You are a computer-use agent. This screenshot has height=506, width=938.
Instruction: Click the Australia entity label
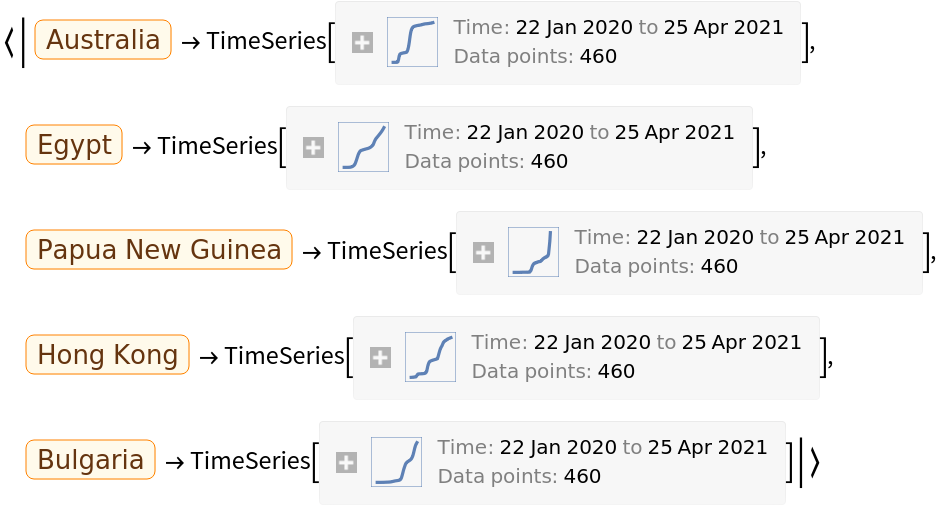point(103,40)
